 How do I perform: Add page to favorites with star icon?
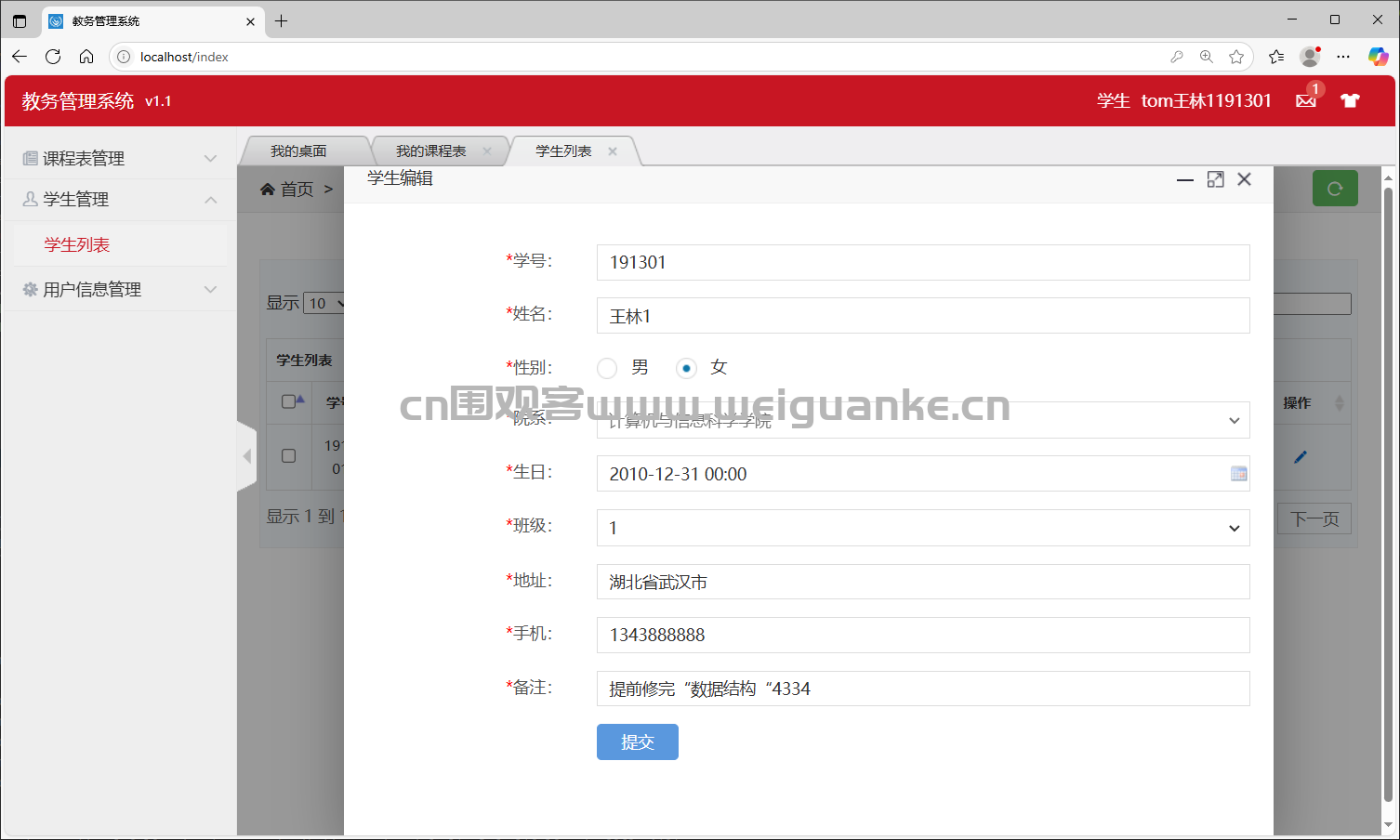[1236, 57]
